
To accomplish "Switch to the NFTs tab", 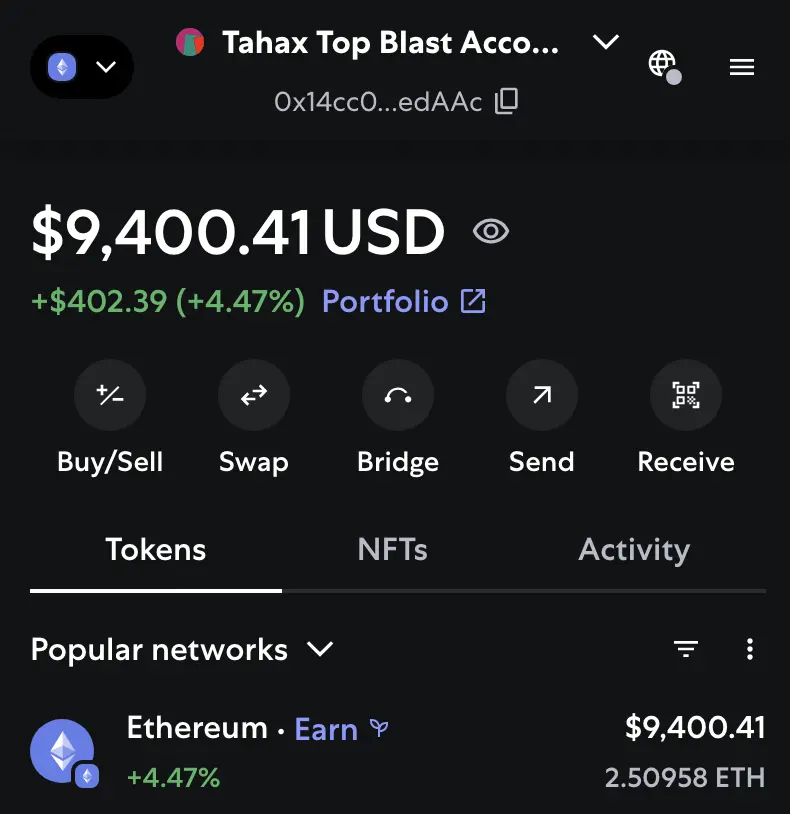I will coord(392,549).
